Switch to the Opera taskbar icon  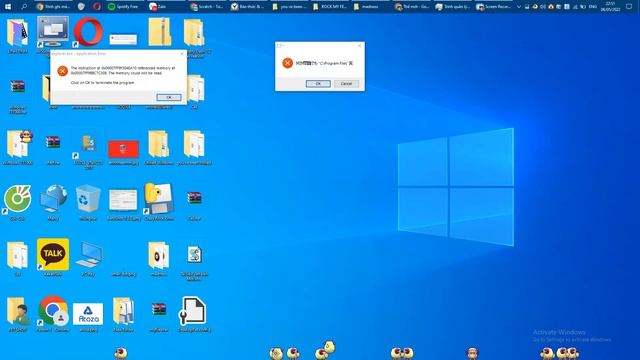[97, 7]
